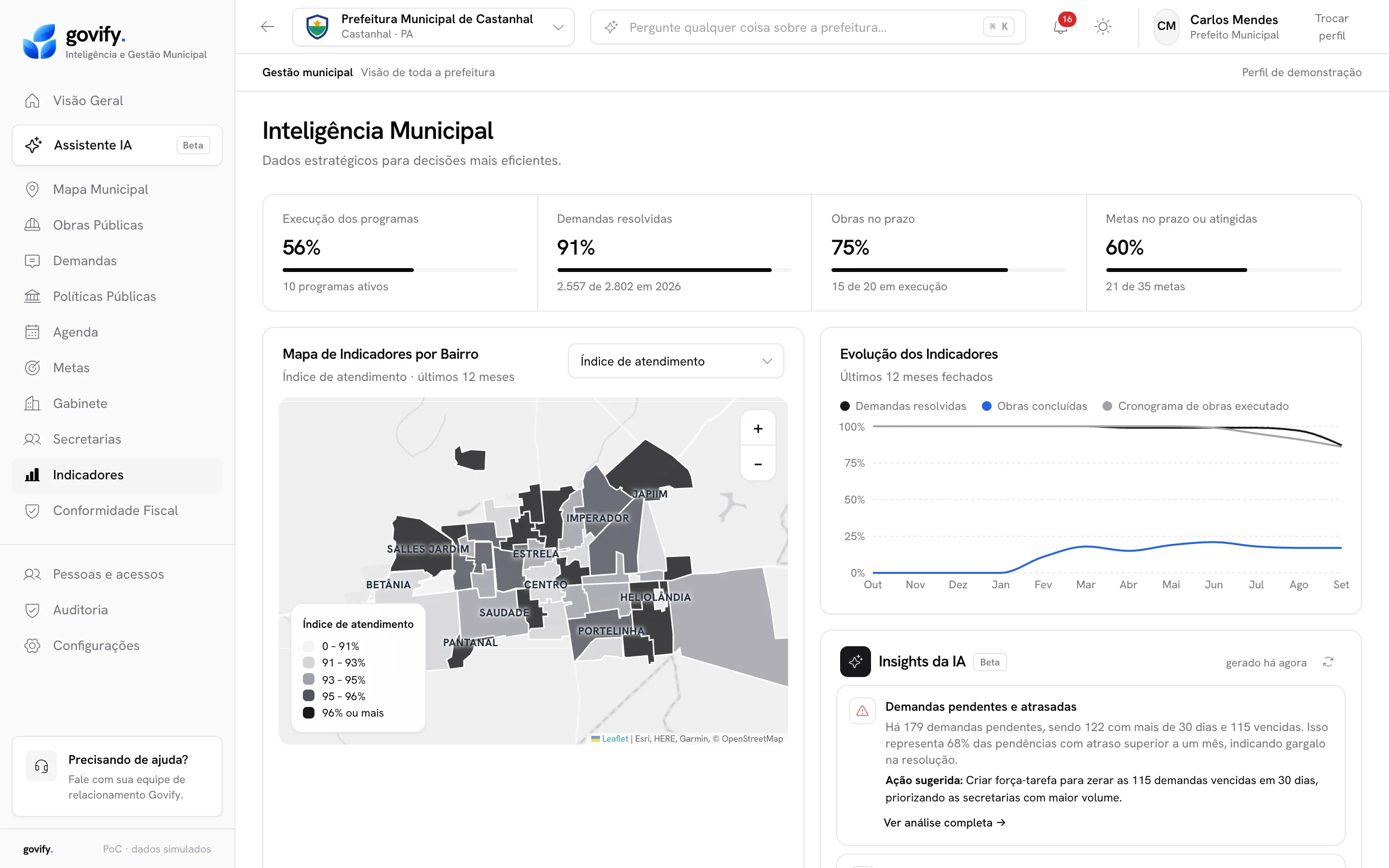Open the Prefeitura Municipal de Castanhal selector
Viewport: 1389px width, 868px height.
coord(434,27)
